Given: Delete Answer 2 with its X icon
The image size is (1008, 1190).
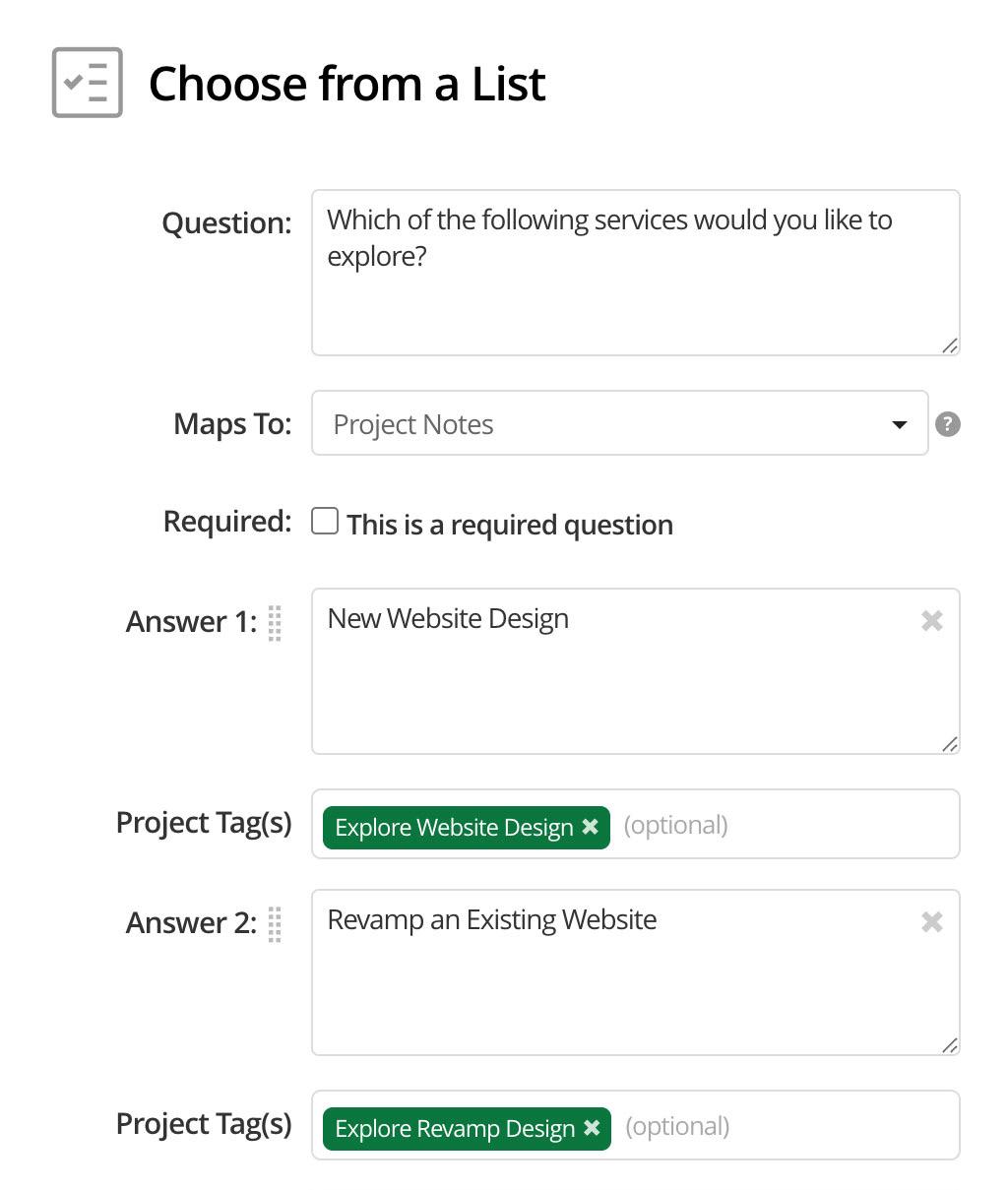Looking at the screenshot, I should tap(931, 921).
